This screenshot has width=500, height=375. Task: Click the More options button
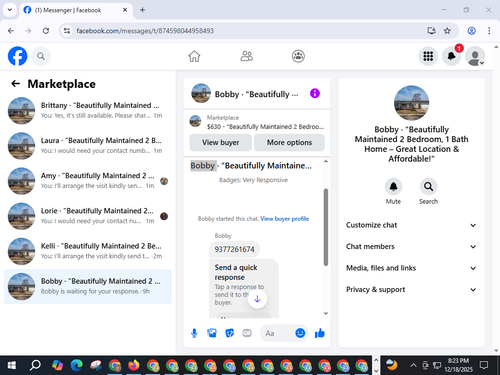289,142
